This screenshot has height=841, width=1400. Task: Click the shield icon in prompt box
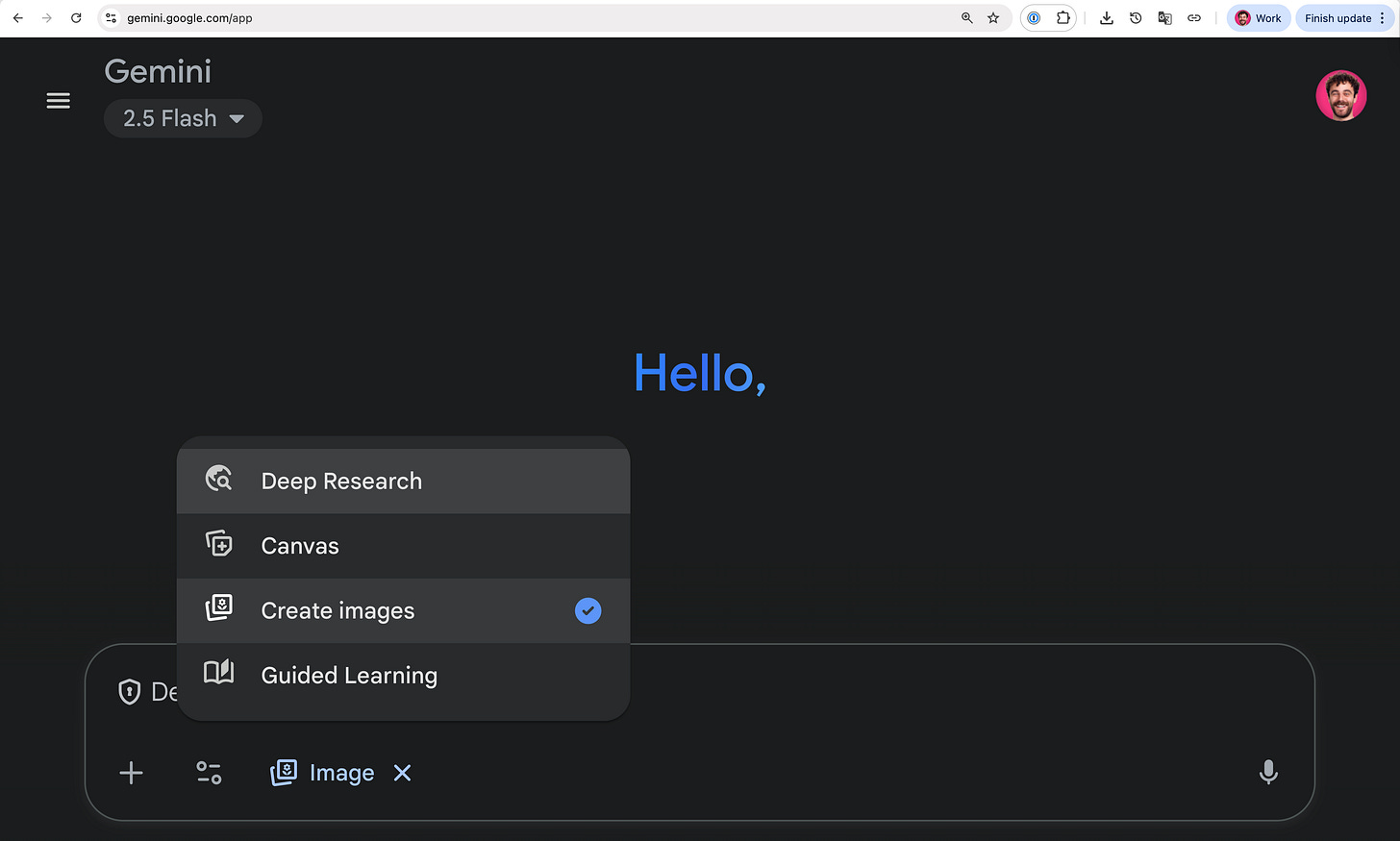[x=130, y=692]
